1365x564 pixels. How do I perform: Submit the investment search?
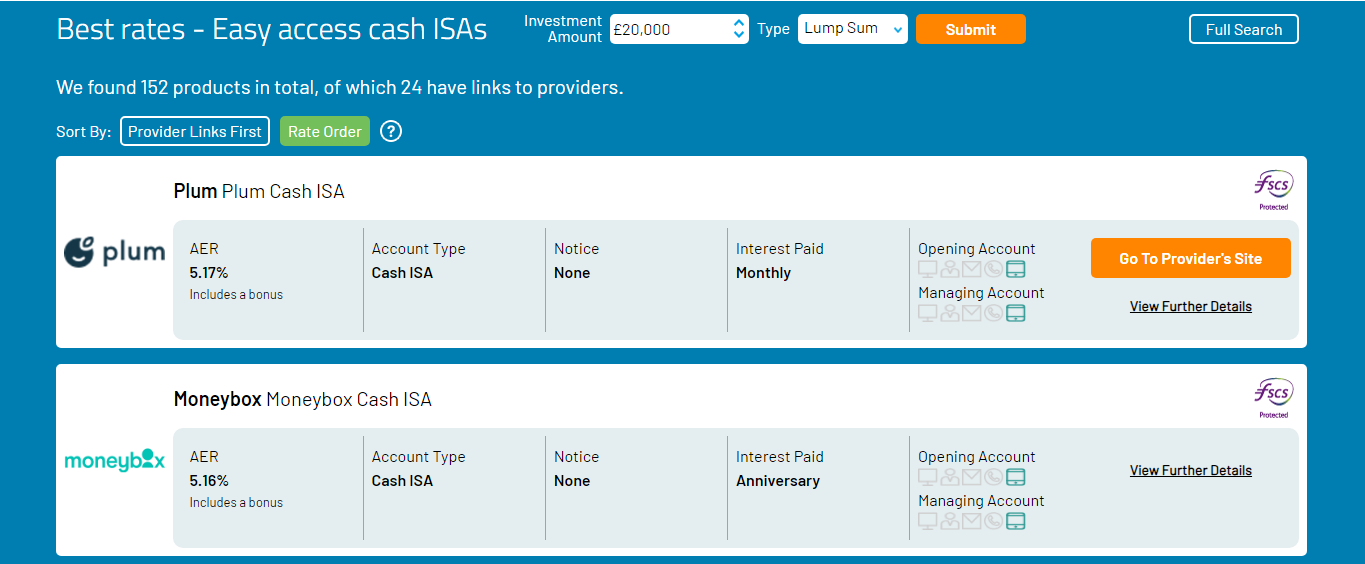(971, 29)
